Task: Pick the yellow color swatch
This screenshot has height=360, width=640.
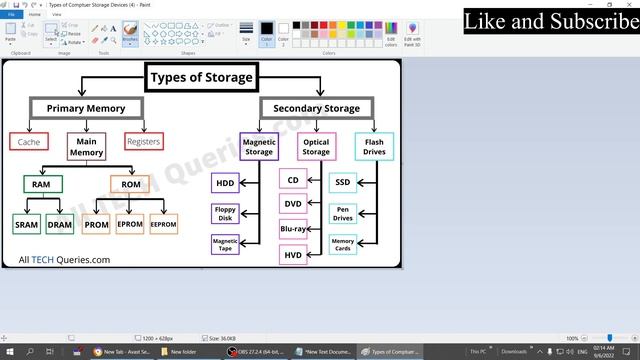Action: pos(342,25)
